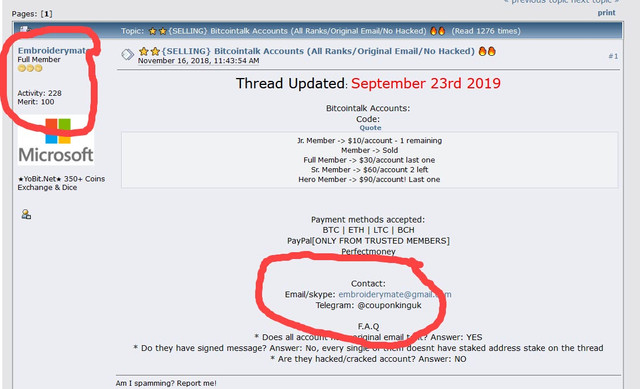This screenshot has width=640, height=389.
Task: Click the 'F.A.Q' heading text
Action: tap(368, 327)
